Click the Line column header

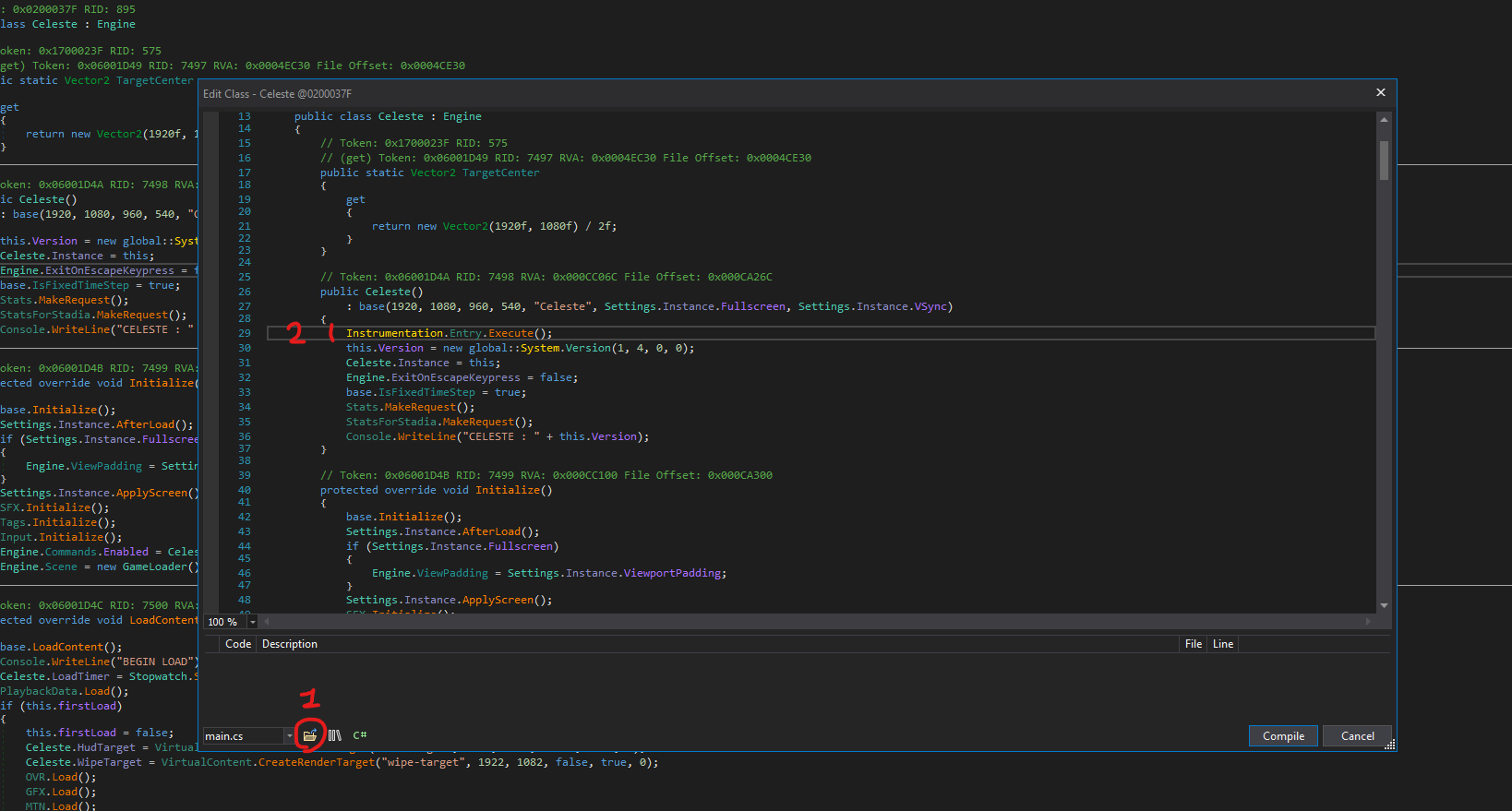click(x=1223, y=644)
